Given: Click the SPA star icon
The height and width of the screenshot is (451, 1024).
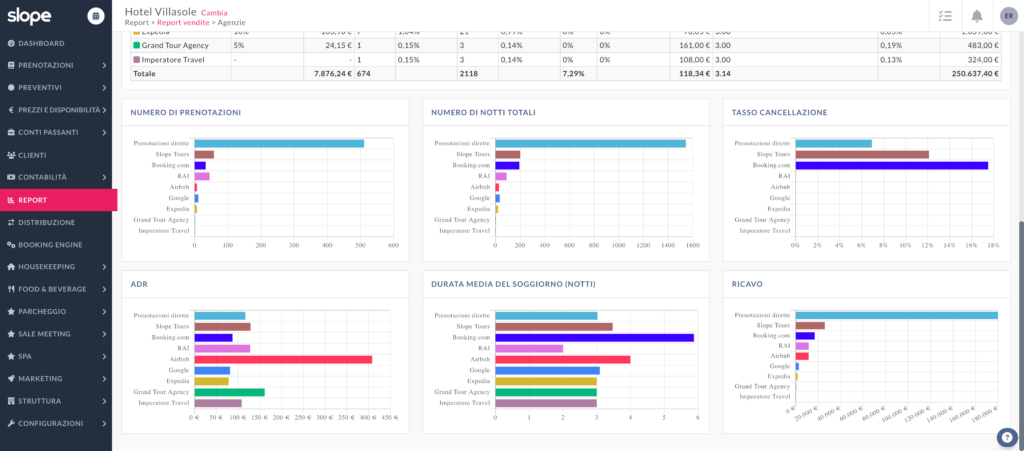Looking at the screenshot, I should pyautogui.click(x=11, y=356).
